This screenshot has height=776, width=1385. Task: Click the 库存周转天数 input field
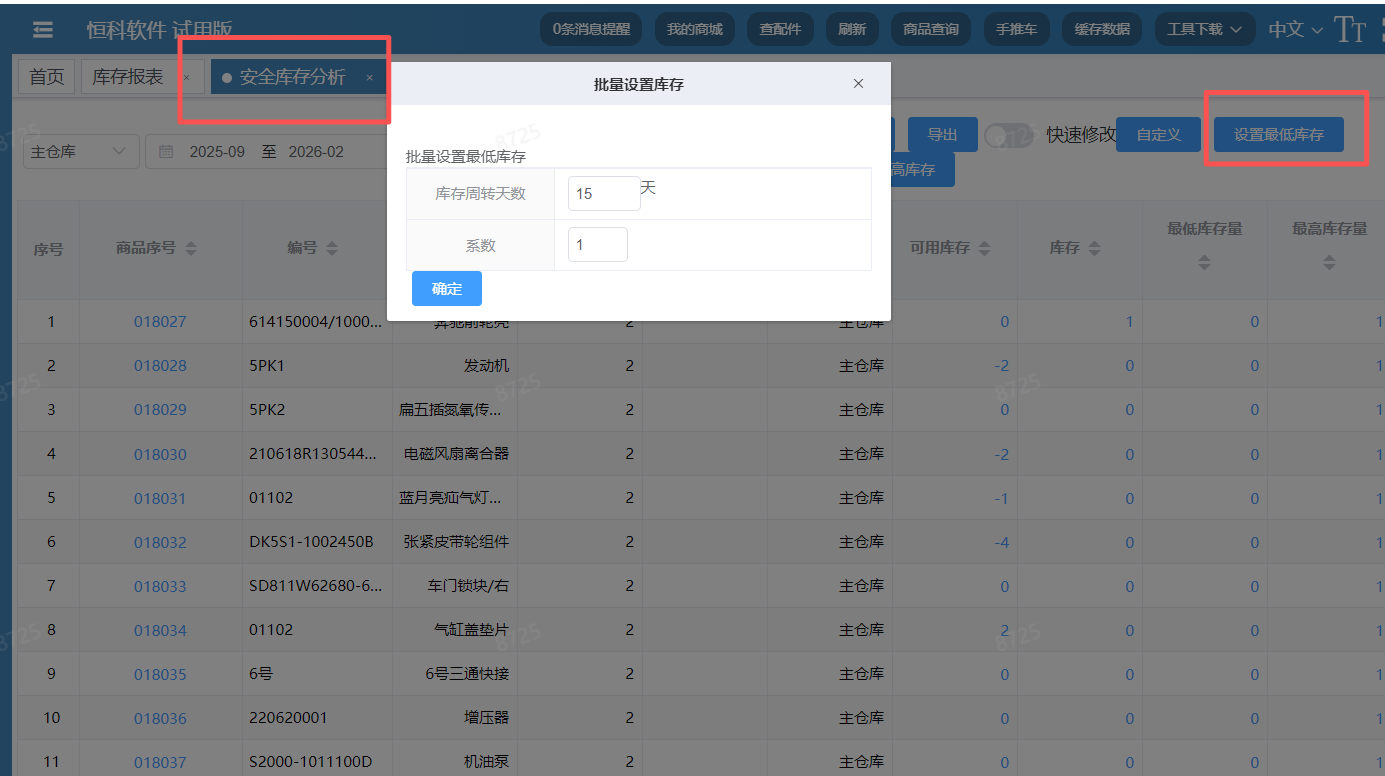[604, 192]
